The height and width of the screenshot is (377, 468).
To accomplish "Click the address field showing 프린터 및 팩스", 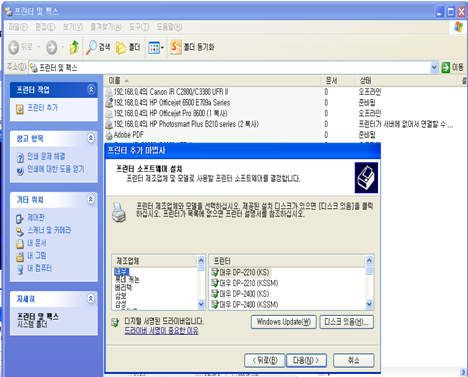I will coord(230,68).
